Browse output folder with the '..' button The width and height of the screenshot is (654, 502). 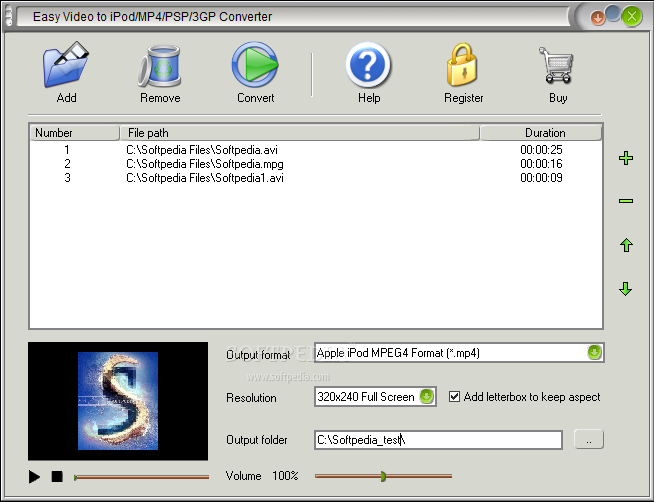[x=589, y=439]
